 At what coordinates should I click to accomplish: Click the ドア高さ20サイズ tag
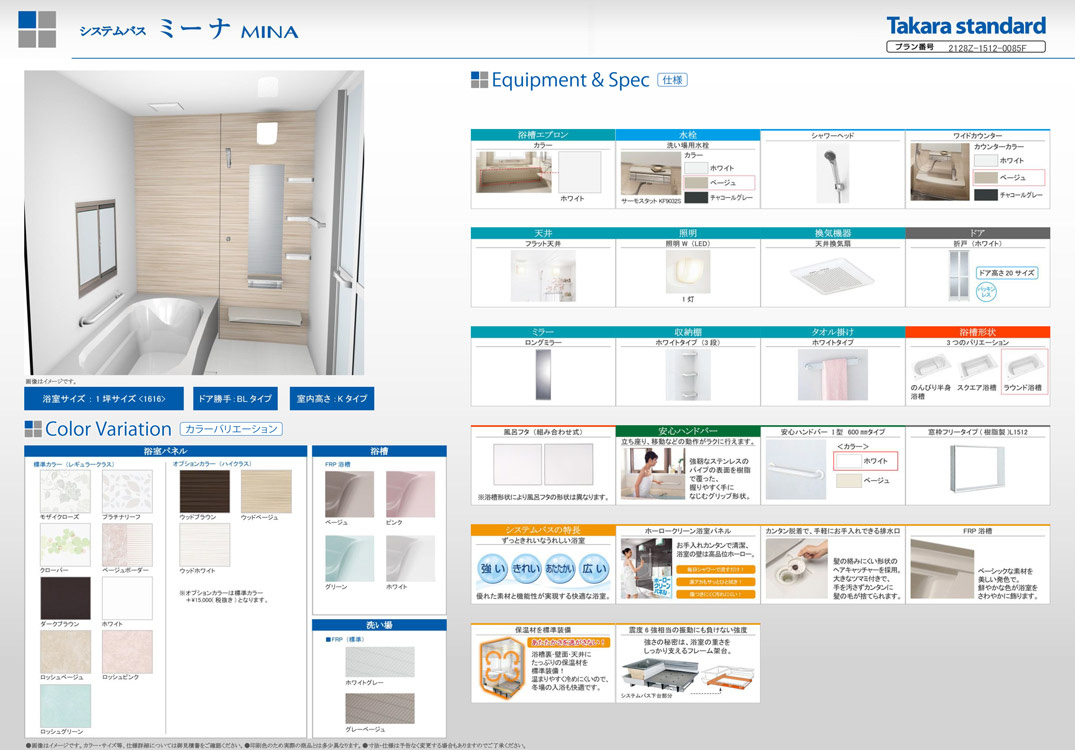[x=1006, y=273]
